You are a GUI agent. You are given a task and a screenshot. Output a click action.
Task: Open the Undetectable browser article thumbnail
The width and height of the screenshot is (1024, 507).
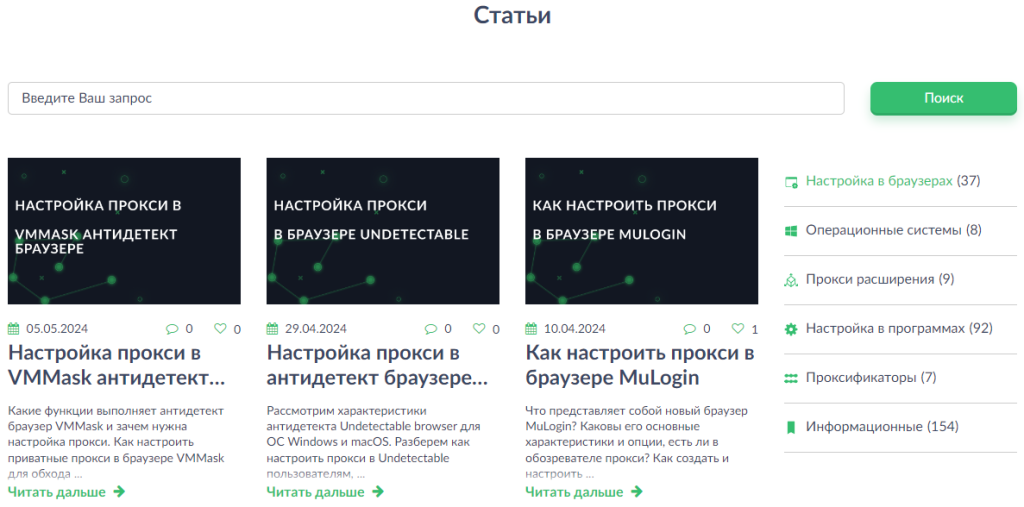coord(383,231)
